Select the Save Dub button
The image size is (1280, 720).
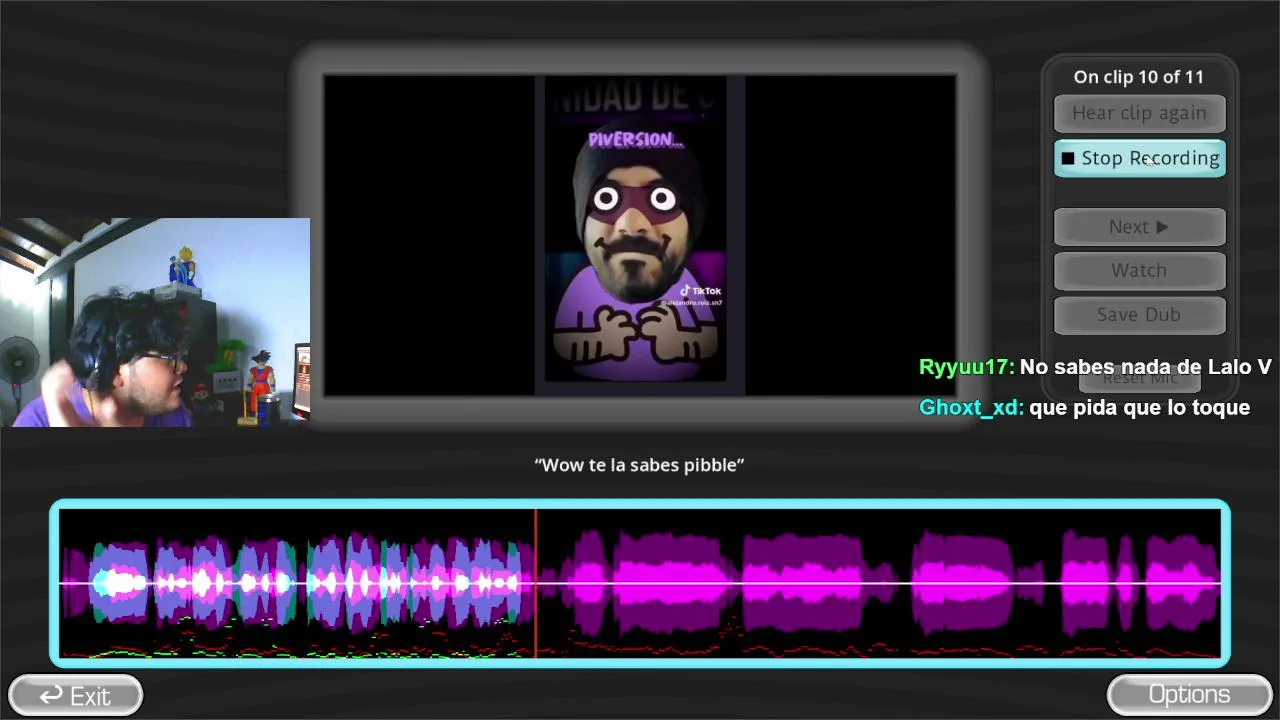click(x=1139, y=314)
